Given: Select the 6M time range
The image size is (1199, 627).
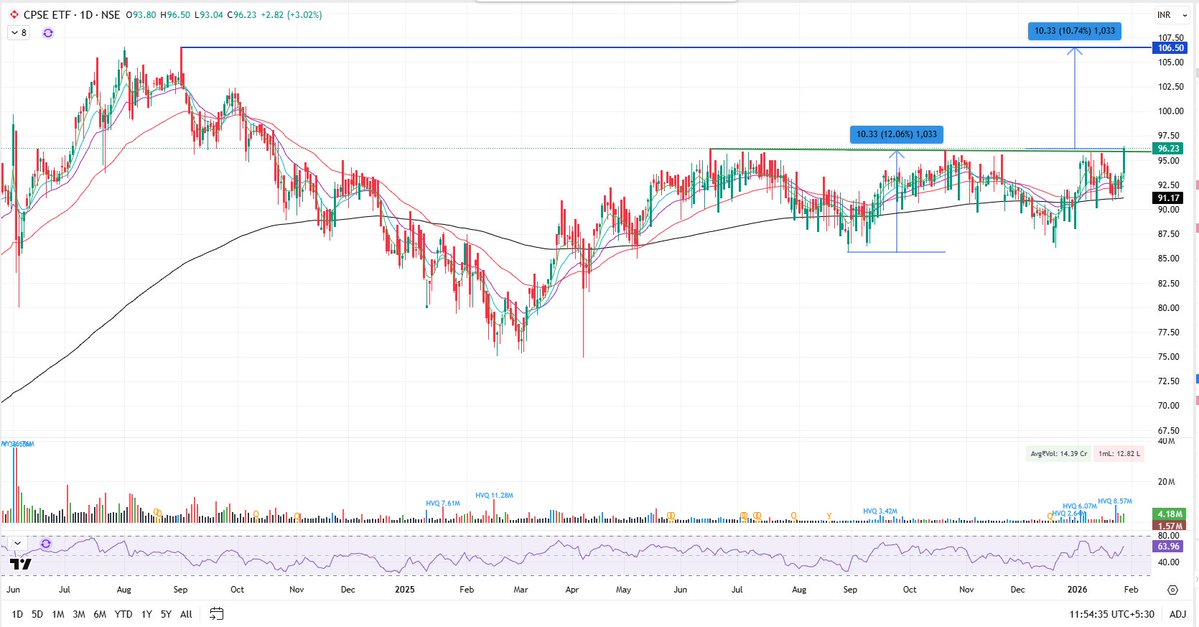Looking at the screenshot, I should click(99, 614).
